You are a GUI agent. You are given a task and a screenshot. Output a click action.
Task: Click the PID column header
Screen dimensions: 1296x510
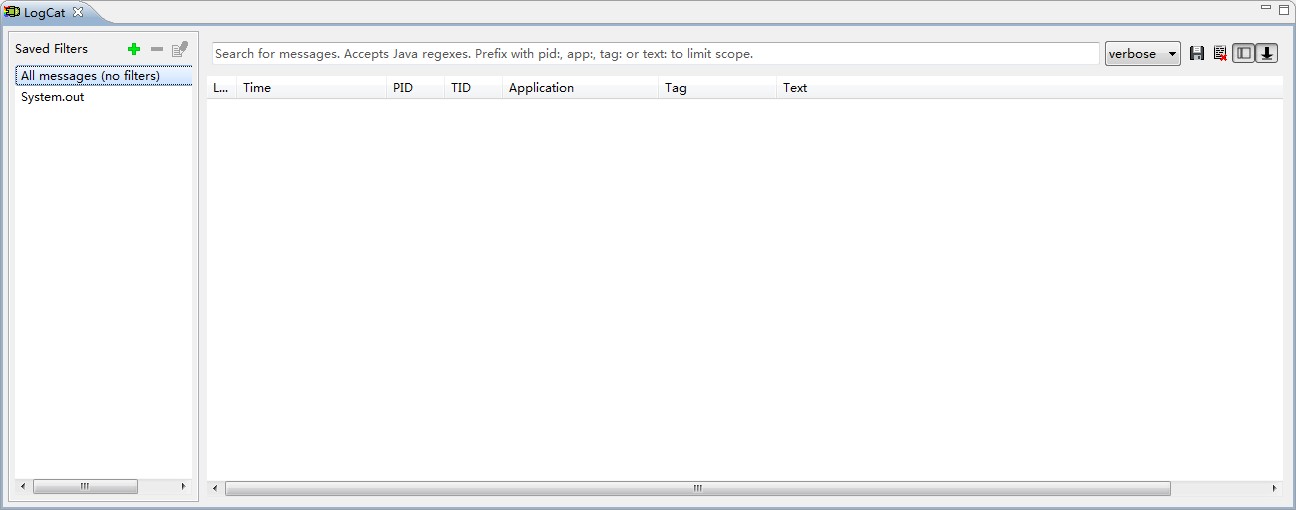click(415, 88)
